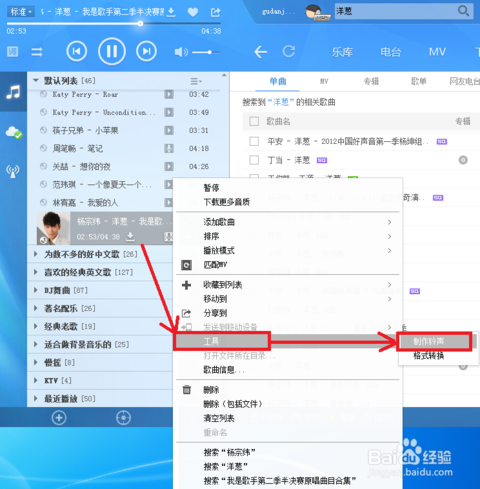Viewport: 480px width, 489px height.
Task: Play MV for Katy Perry - Roar
Action: [x=169, y=94]
